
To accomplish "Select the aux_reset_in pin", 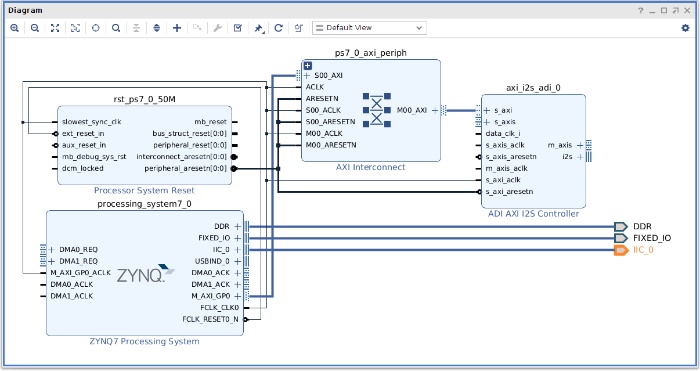I will click(84, 145).
